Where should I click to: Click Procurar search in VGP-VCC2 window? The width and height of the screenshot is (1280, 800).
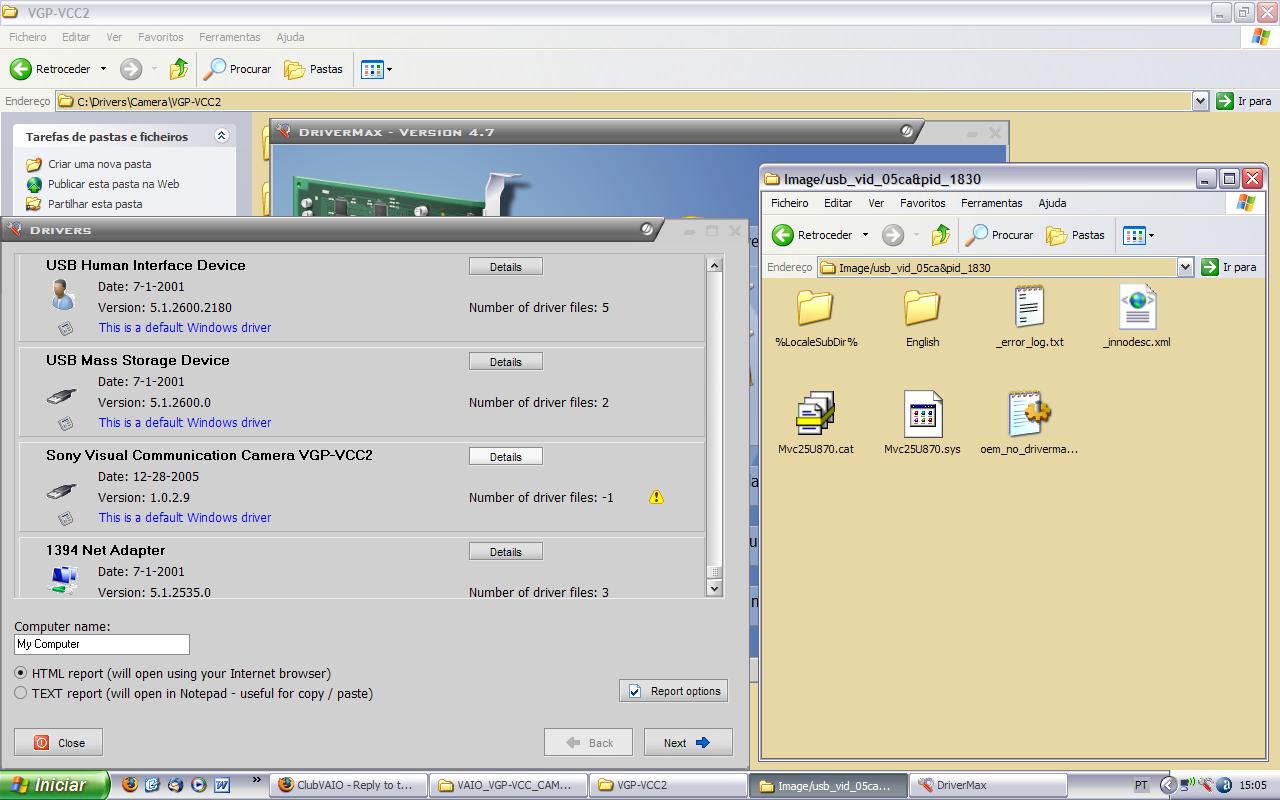[237, 69]
